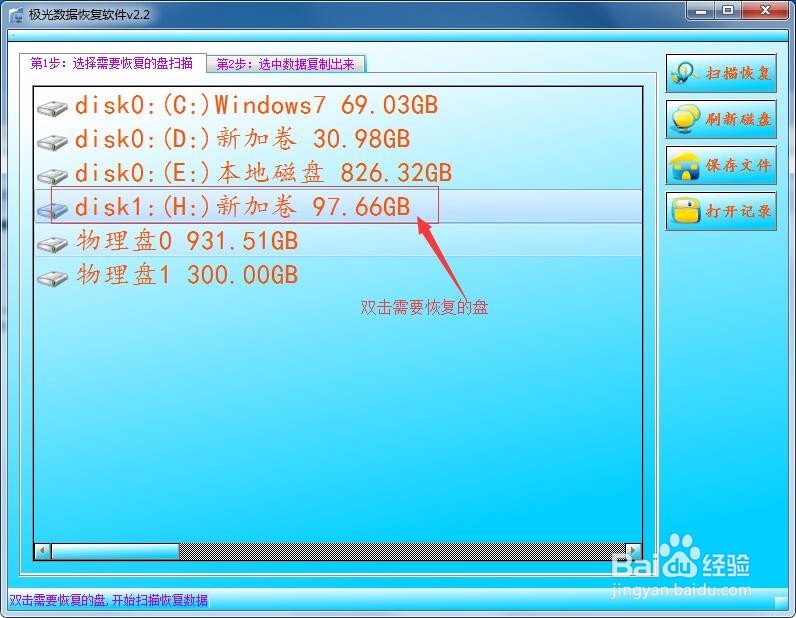The width and height of the screenshot is (796, 618).
Task: Switch to tab 第1步：选择需要恢复的盘扫描
Action: point(113,63)
